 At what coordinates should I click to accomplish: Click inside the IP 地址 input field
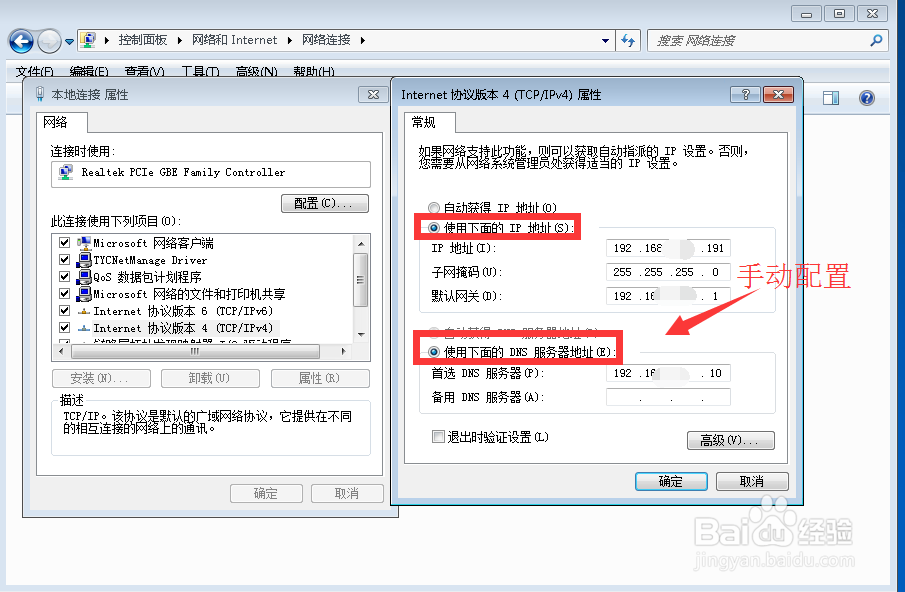pos(667,248)
